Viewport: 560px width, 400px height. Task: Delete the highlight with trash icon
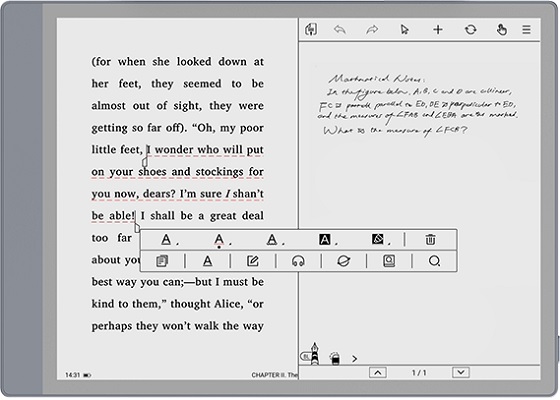point(430,240)
